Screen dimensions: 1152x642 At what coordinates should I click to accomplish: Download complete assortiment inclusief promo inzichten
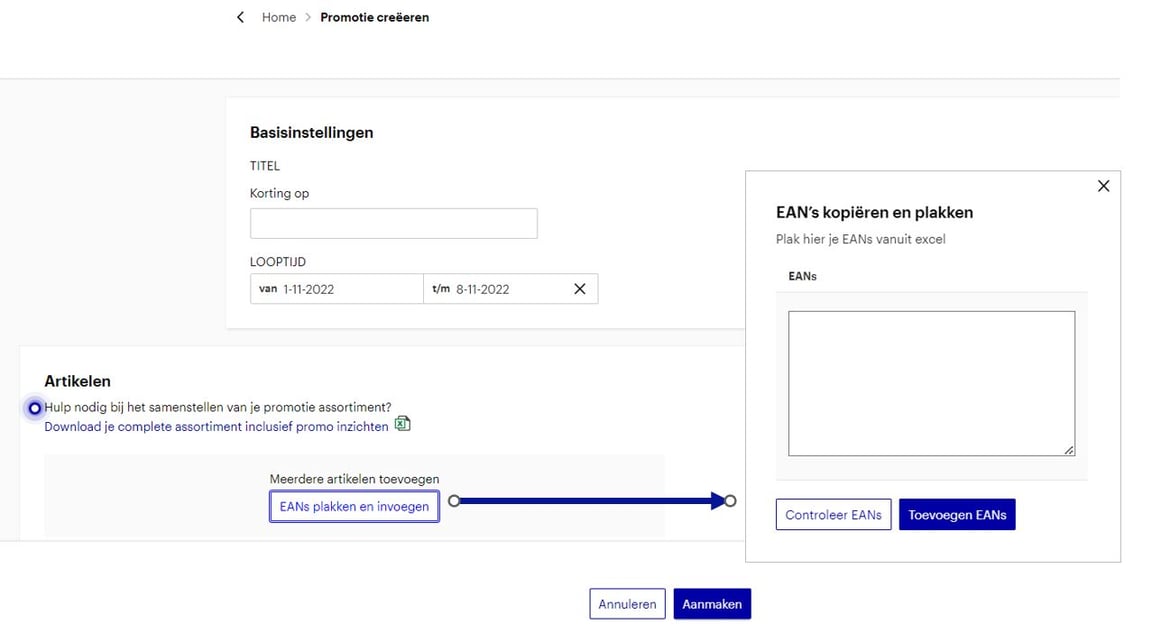(216, 426)
